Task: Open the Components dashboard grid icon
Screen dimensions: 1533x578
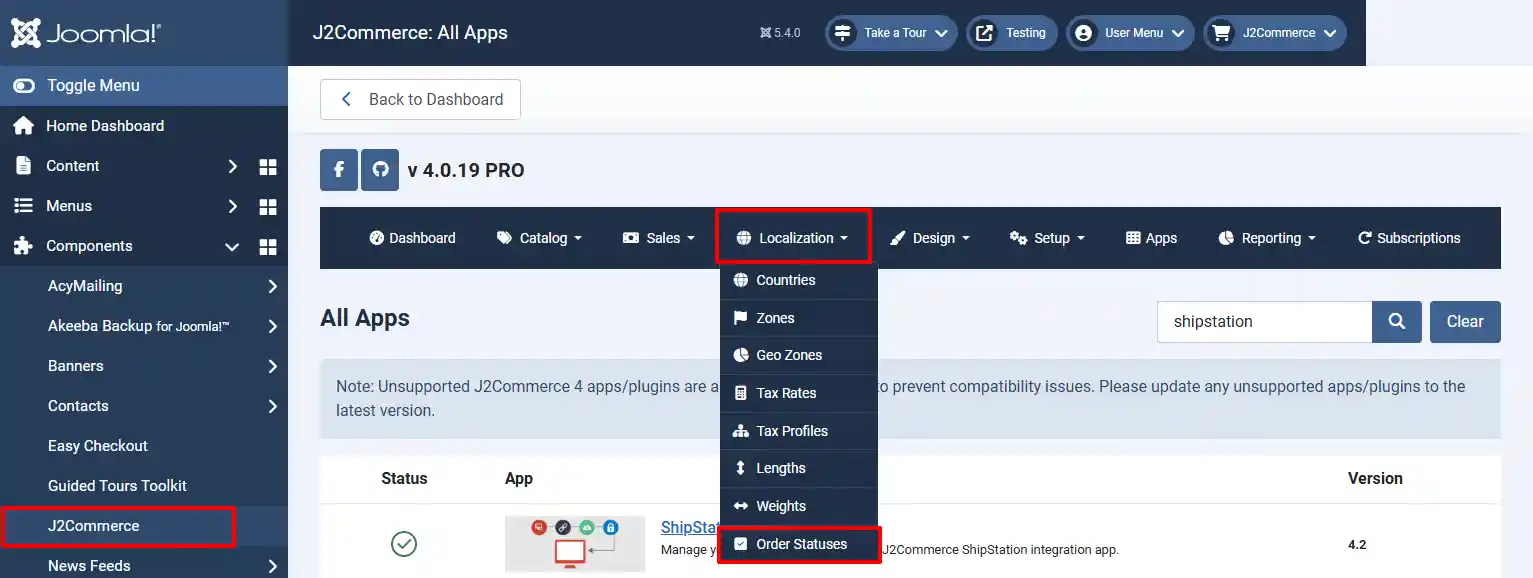Action: 268,246
